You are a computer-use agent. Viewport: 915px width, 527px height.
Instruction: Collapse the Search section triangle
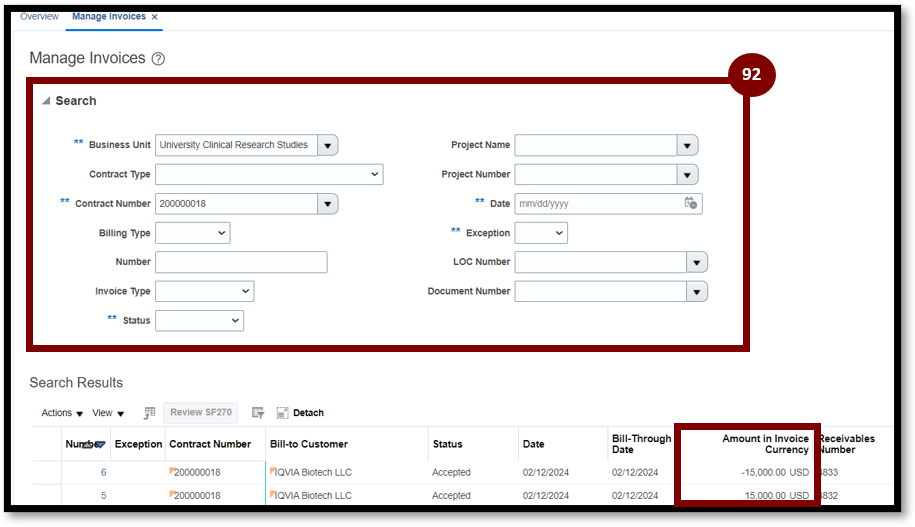(x=46, y=101)
